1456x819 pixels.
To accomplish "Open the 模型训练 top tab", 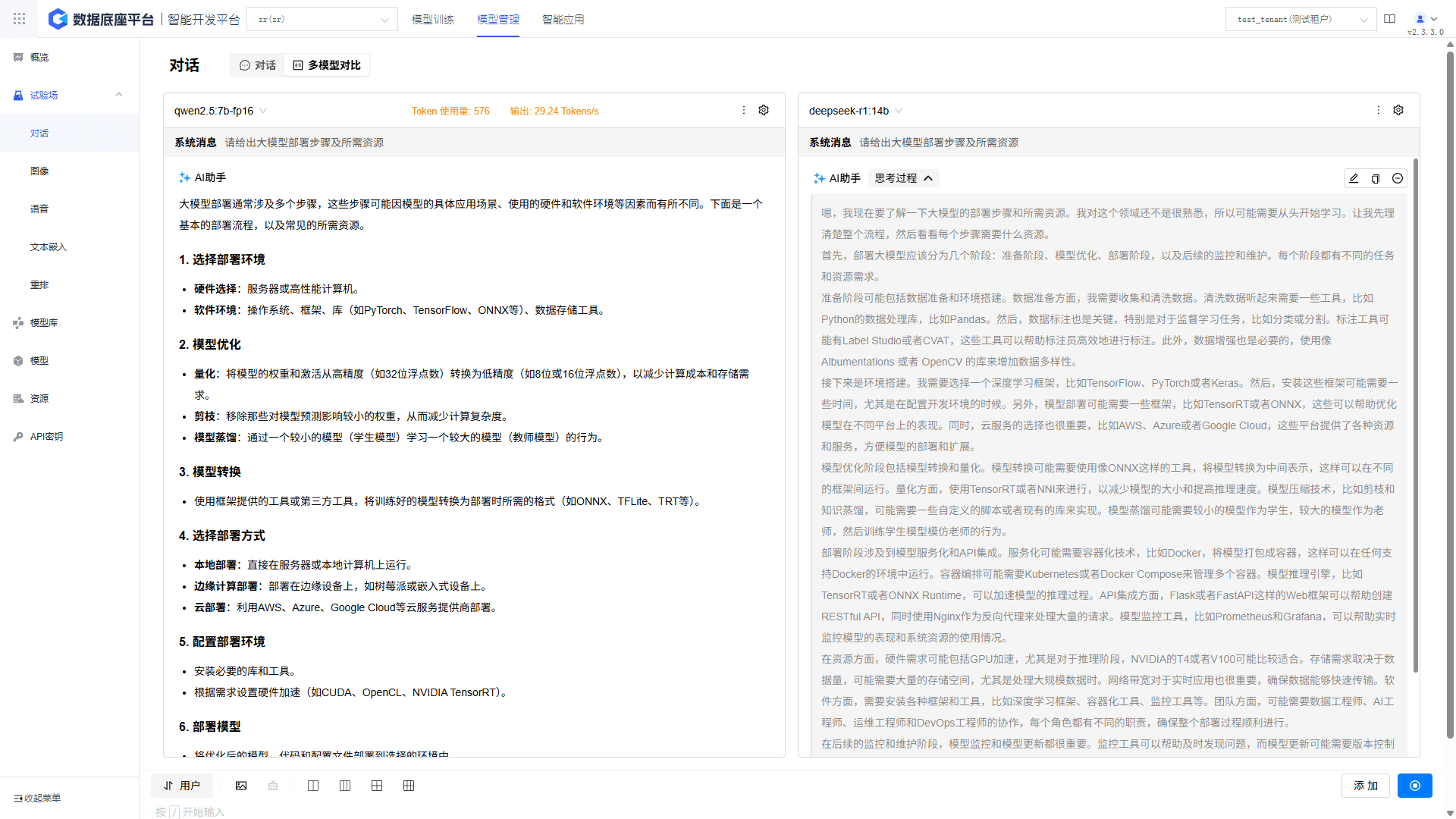I will tap(432, 19).
